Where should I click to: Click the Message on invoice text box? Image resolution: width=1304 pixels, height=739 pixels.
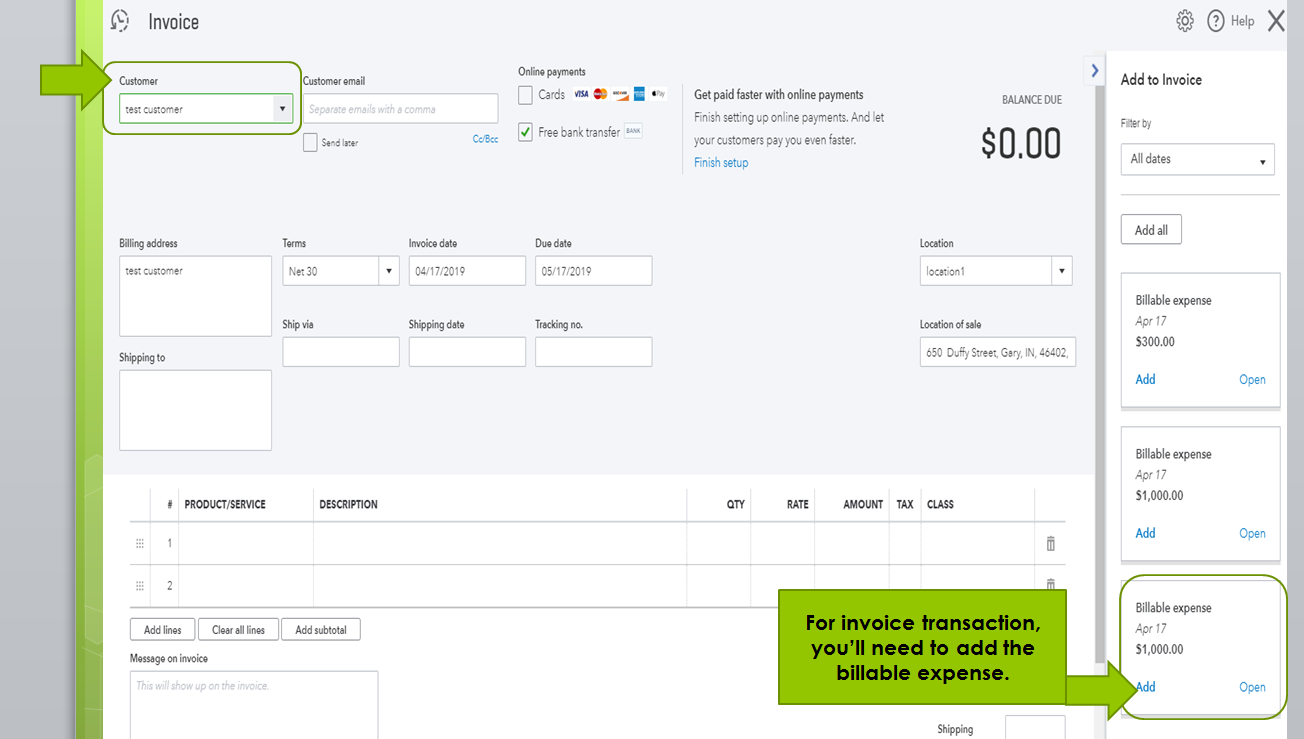point(254,705)
